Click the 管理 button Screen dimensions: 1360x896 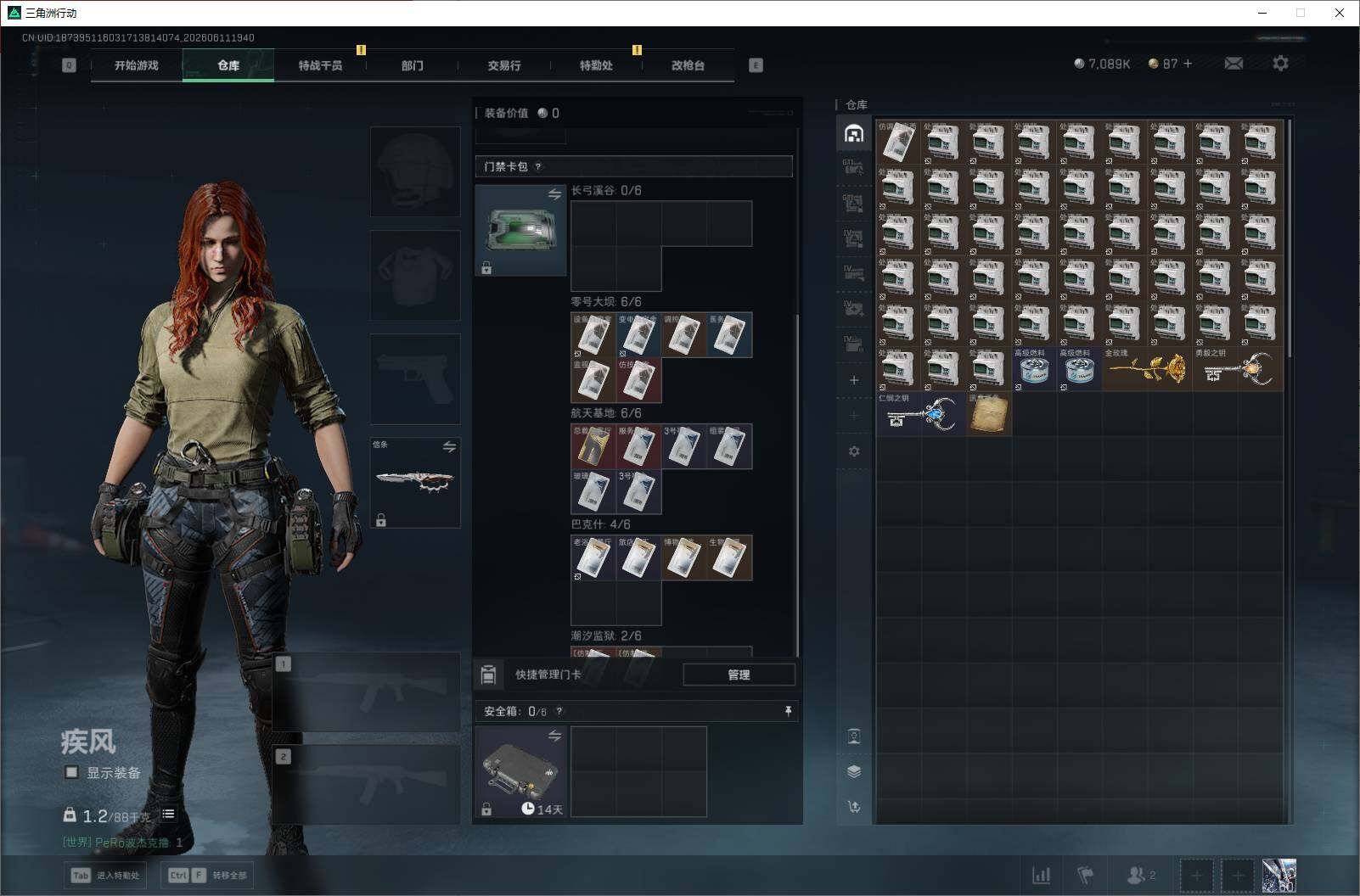pos(739,675)
